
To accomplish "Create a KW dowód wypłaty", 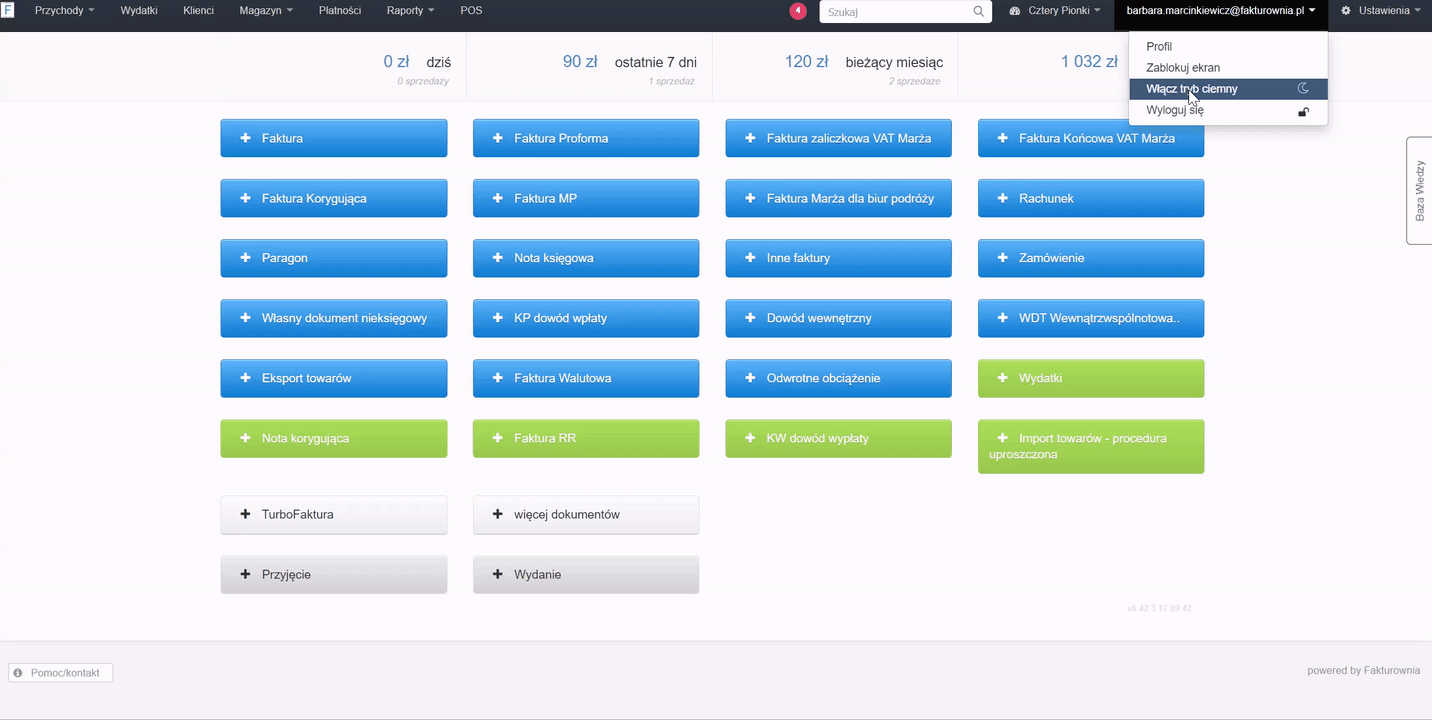I will 839,438.
